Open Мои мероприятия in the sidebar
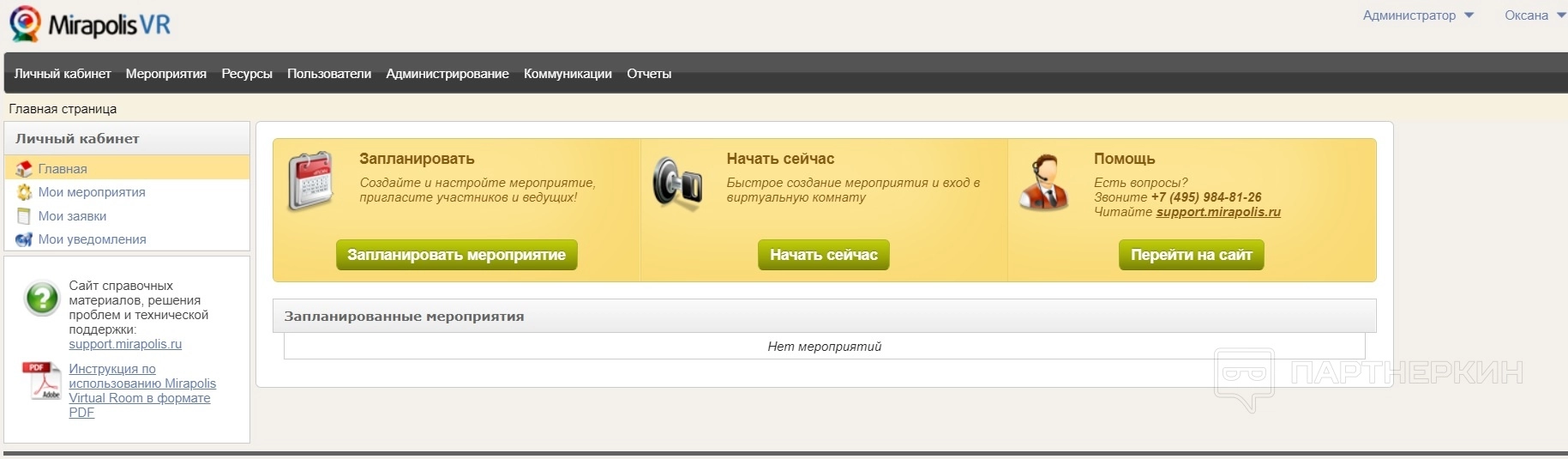 pos(92,192)
